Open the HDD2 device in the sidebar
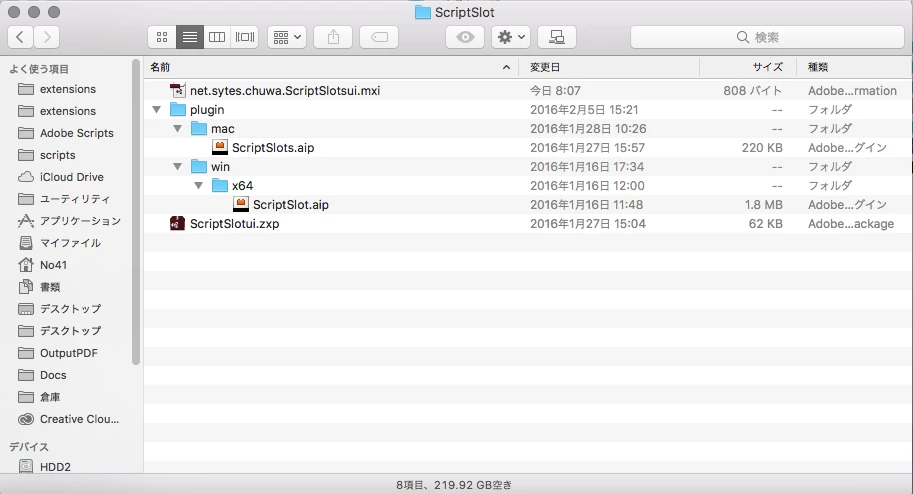913x494 pixels. pyautogui.click(x=55, y=467)
